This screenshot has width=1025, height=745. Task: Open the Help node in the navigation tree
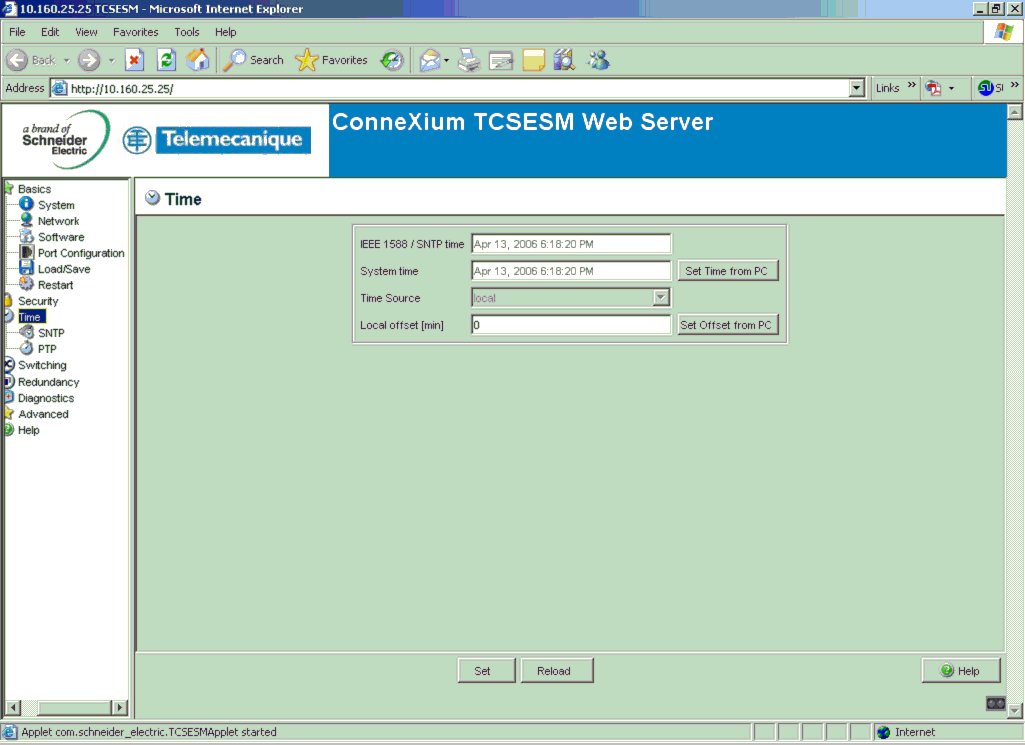(29, 430)
